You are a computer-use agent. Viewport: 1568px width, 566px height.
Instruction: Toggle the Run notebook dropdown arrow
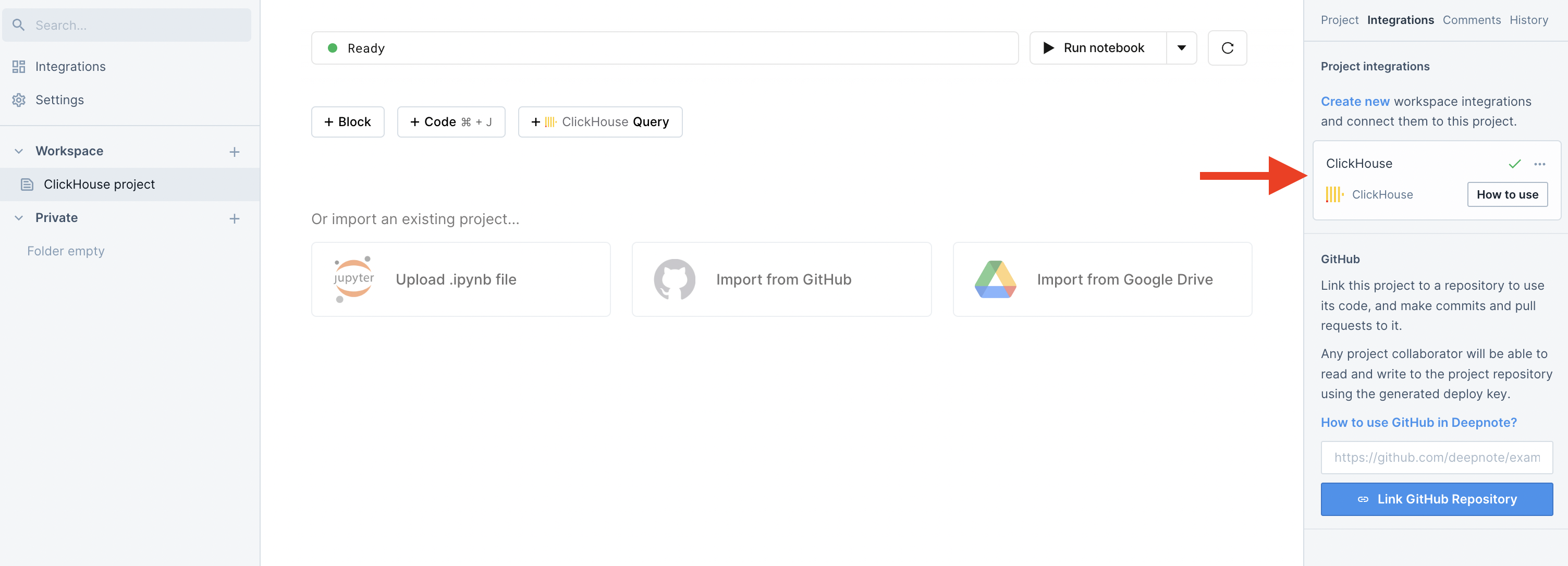click(x=1181, y=47)
